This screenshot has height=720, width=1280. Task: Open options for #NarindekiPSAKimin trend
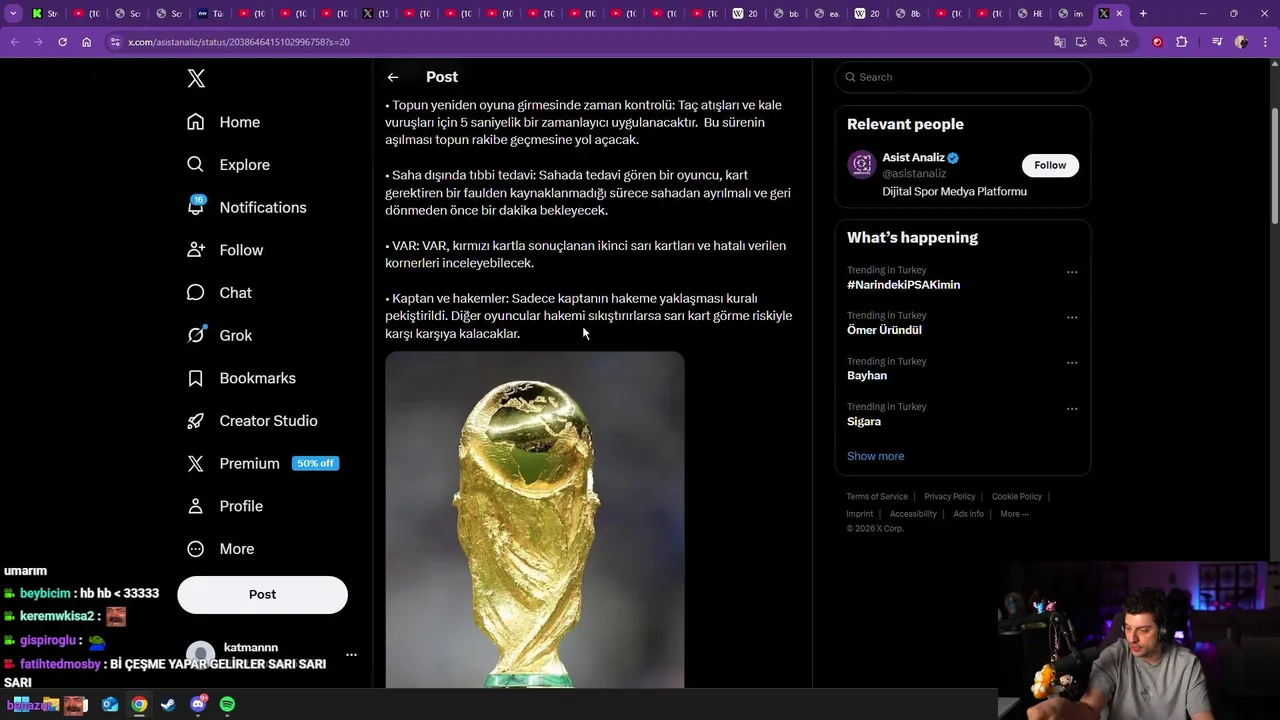point(1072,272)
